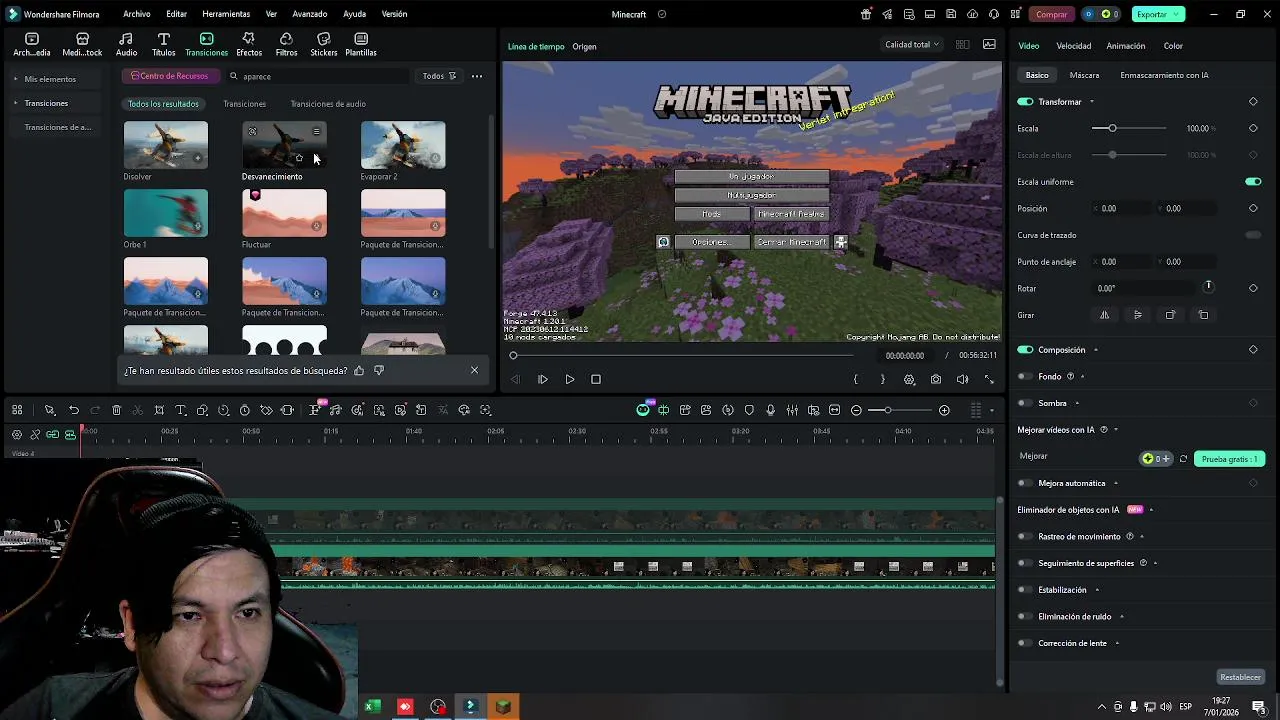Collapse the Composición section arrow
This screenshot has height=720, width=1280.
(x=1095, y=350)
